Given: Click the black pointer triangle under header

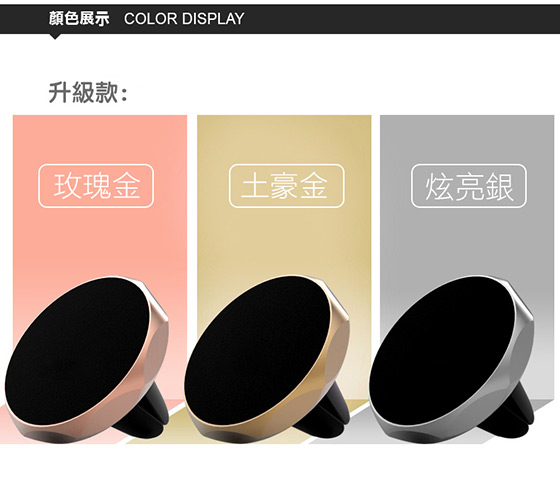Looking at the screenshot, I should coord(55,36).
